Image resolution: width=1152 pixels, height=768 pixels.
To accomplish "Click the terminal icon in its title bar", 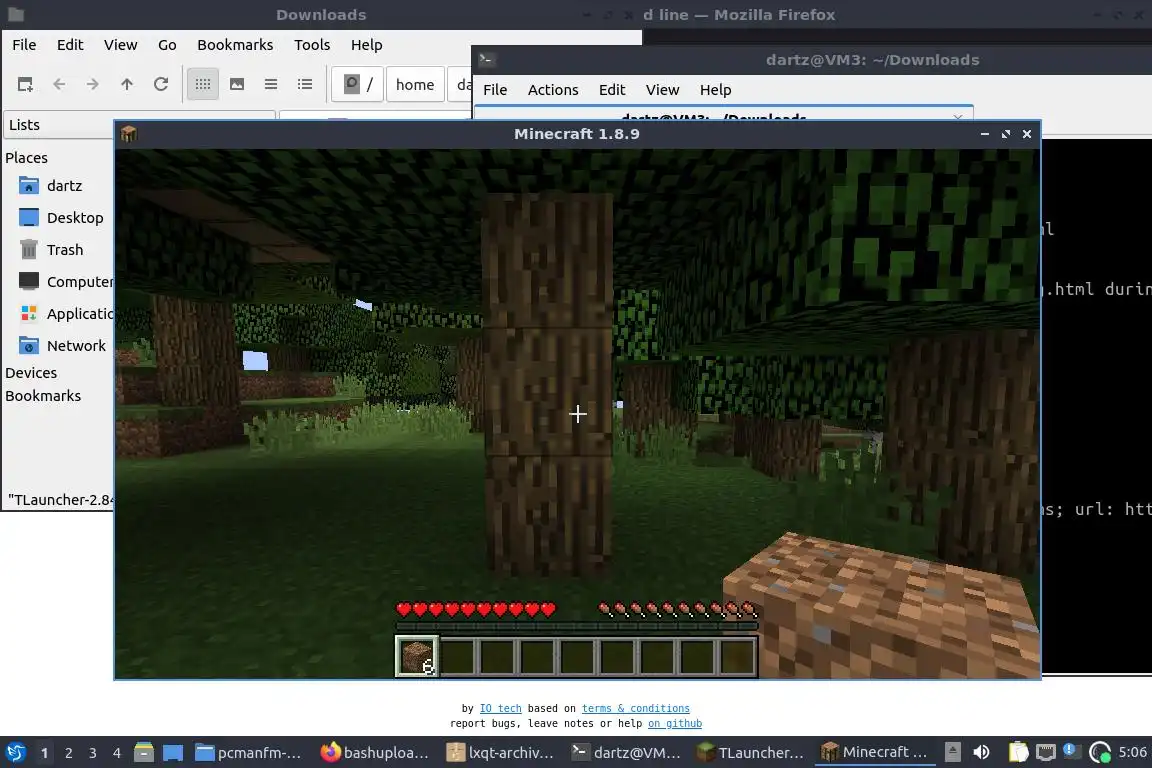I will point(486,60).
